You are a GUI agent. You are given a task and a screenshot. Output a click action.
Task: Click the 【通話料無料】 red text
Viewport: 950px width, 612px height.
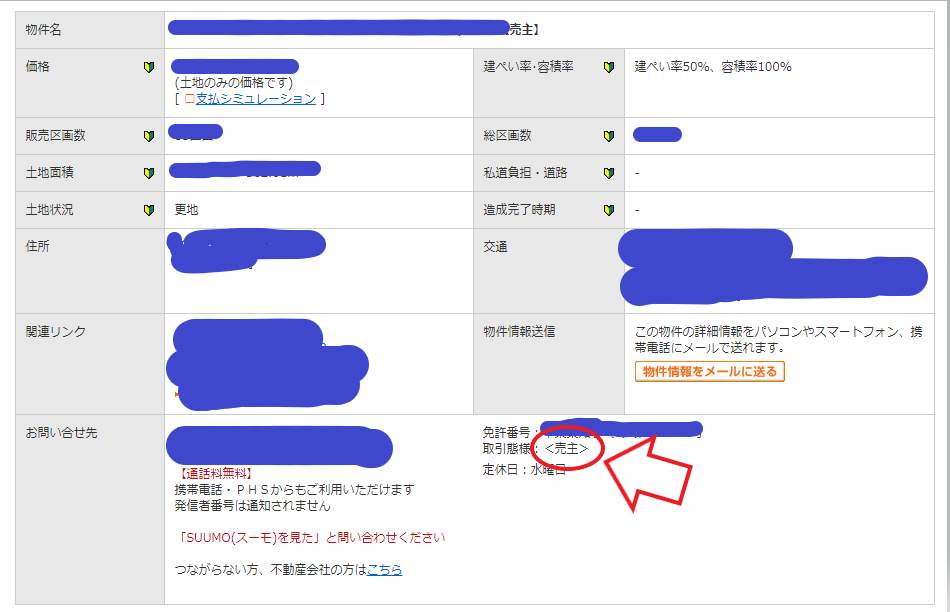[215, 473]
